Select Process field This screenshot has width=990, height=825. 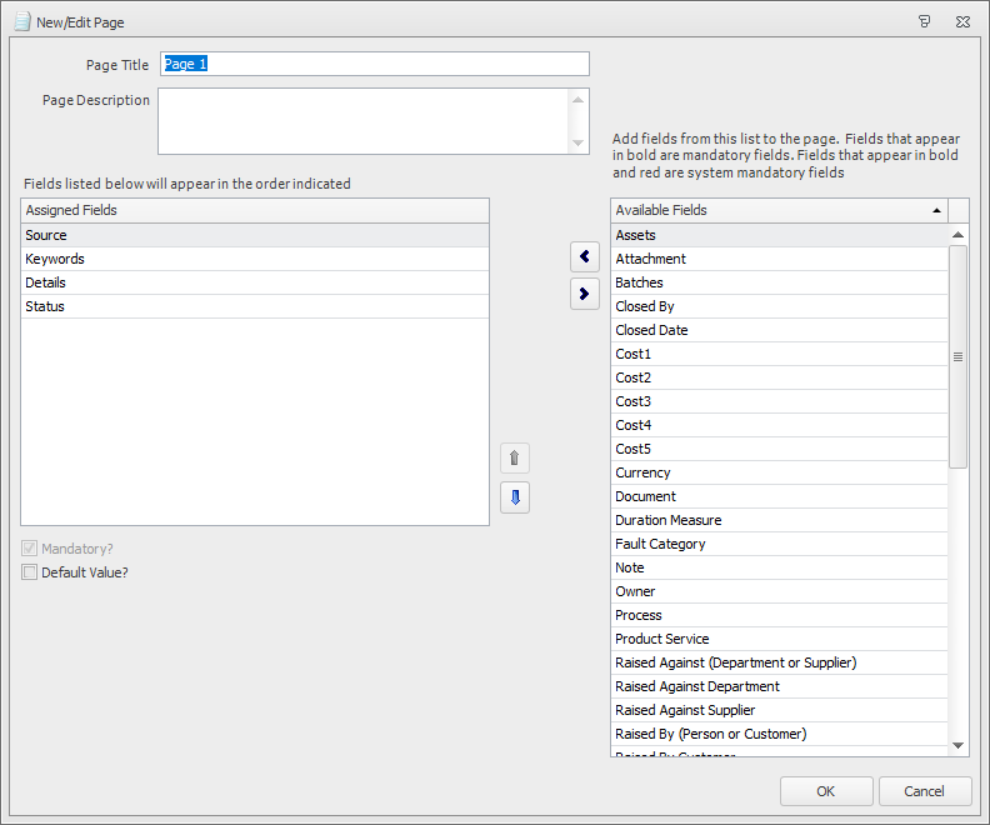tap(779, 615)
